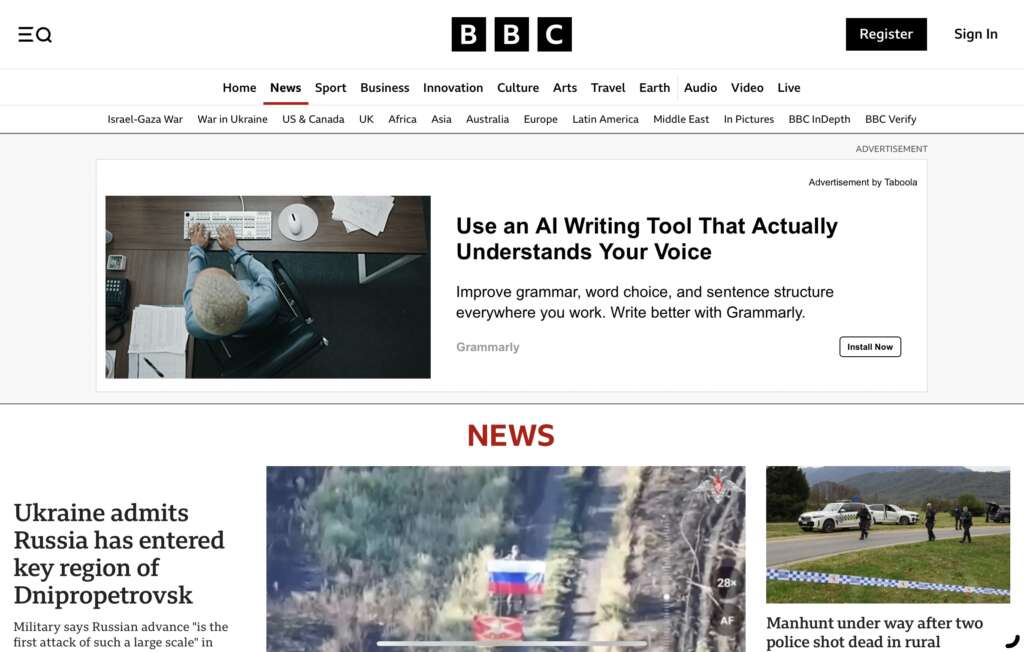Click the Russian flag video thumbnail
The image size is (1024, 652).
[505, 559]
